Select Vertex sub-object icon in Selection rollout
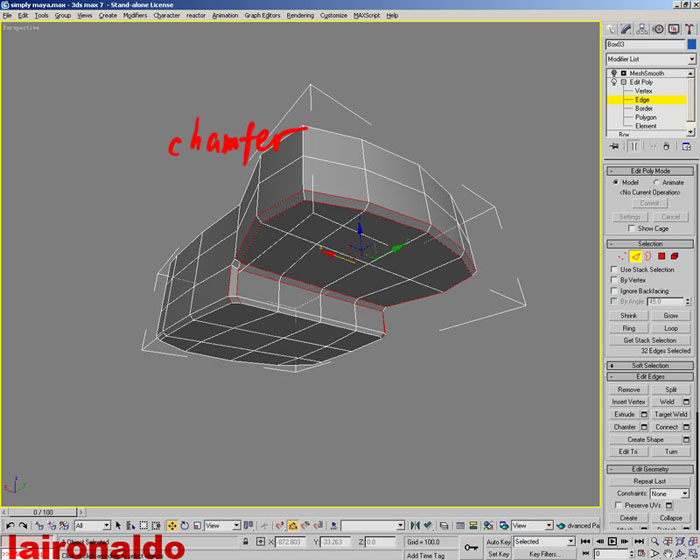700x560 pixels. point(621,257)
